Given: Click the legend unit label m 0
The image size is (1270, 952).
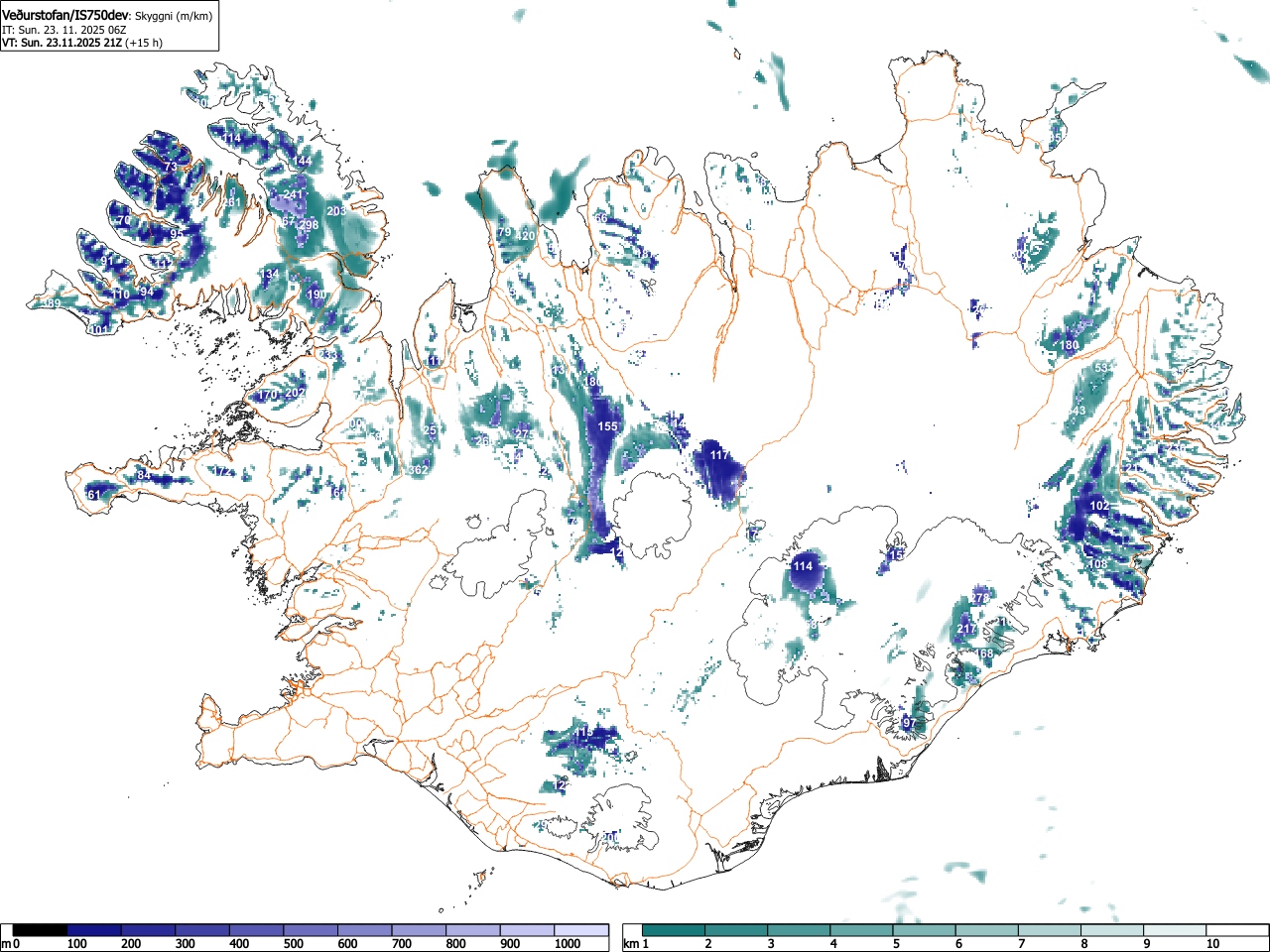Looking at the screenshot, I should point(11,944).
